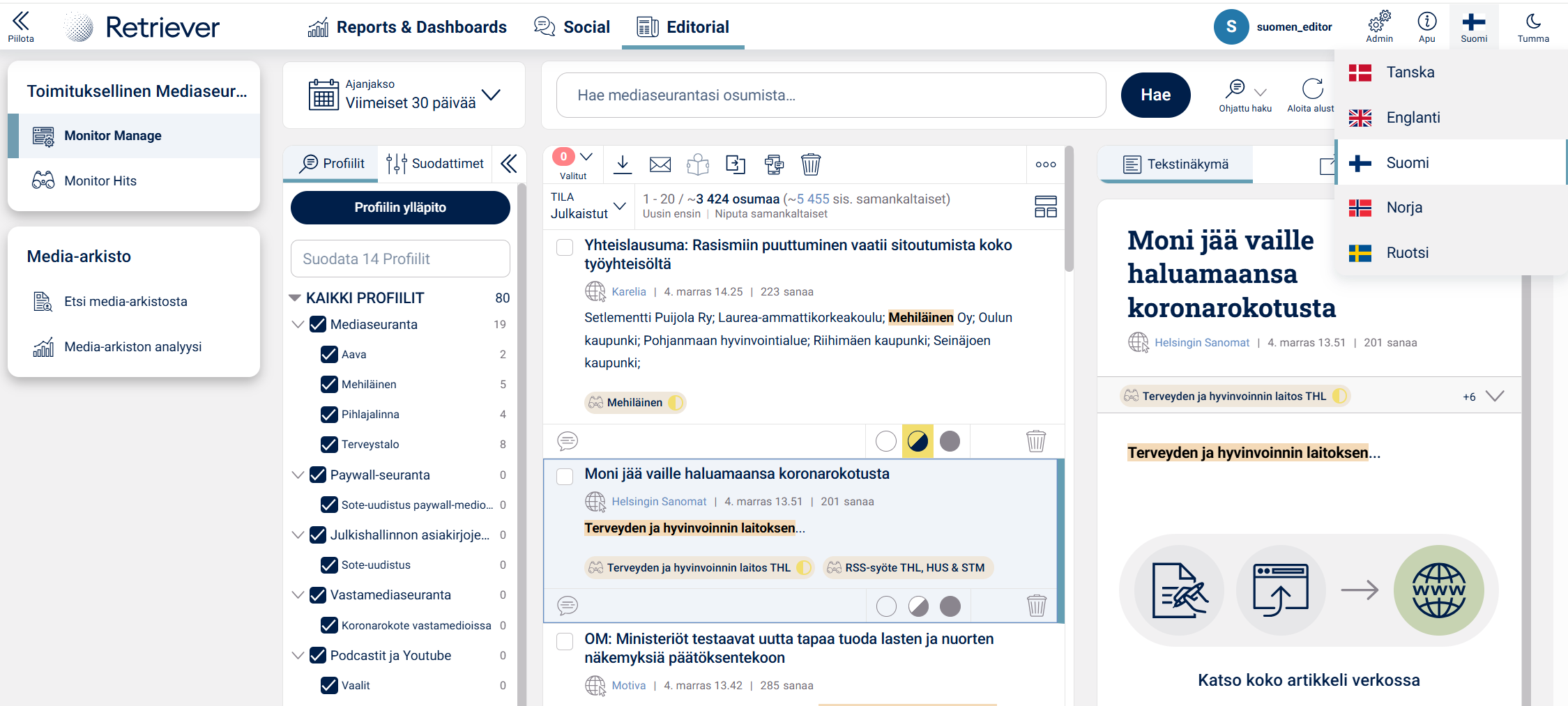Choose Ruotsi from language menu
The image size is (1568, 706).
coord(1451,252)
